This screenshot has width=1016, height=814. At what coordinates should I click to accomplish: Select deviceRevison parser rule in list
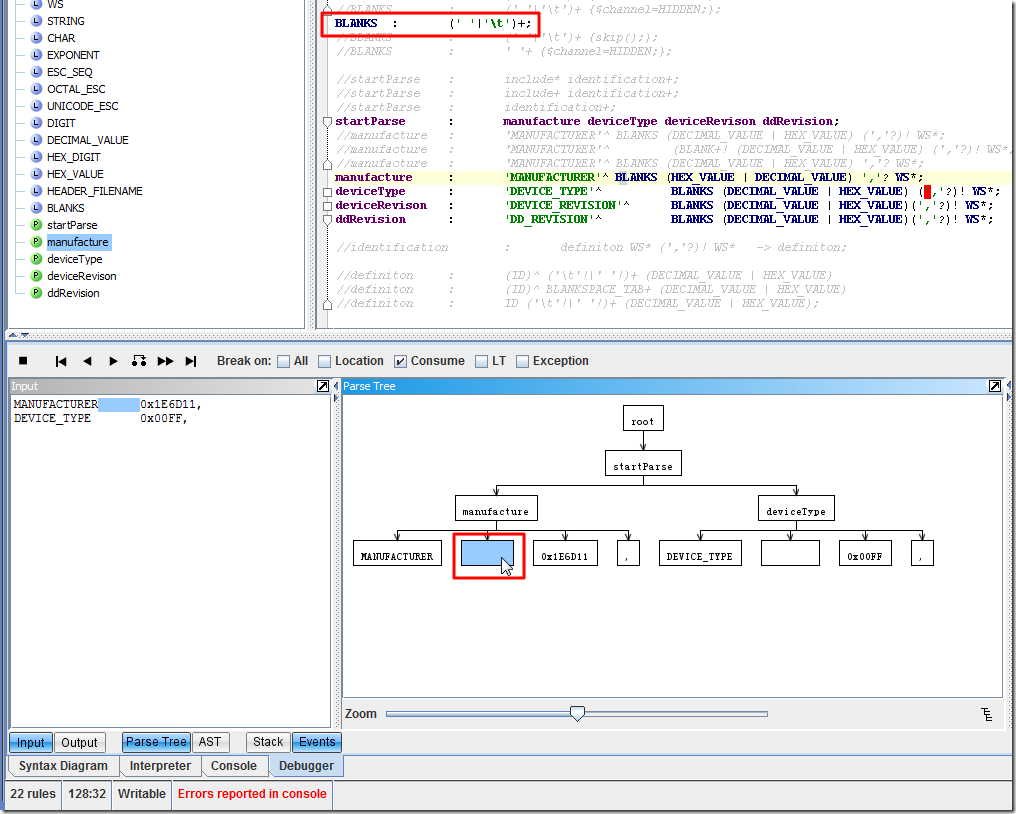pos(82,275)
